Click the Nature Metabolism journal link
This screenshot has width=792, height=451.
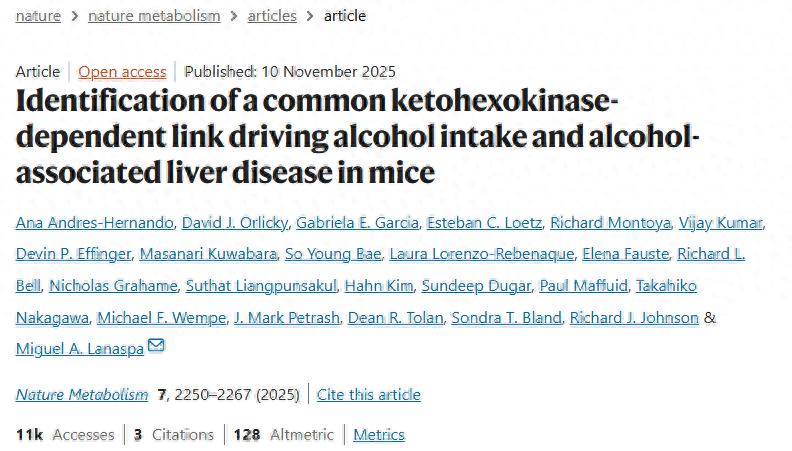tap(82, 394)
